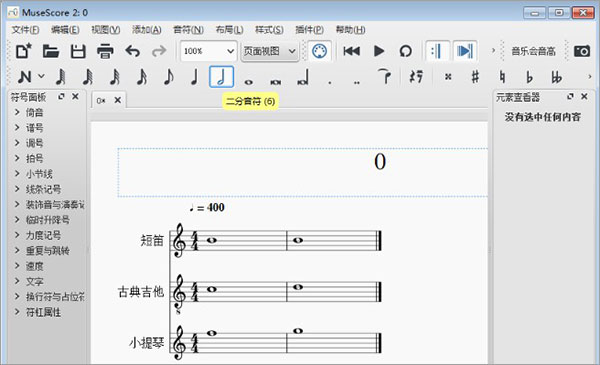Expand the 拍号 palette
This screenshot has width=600, height=365.
[x=17, y=158]
